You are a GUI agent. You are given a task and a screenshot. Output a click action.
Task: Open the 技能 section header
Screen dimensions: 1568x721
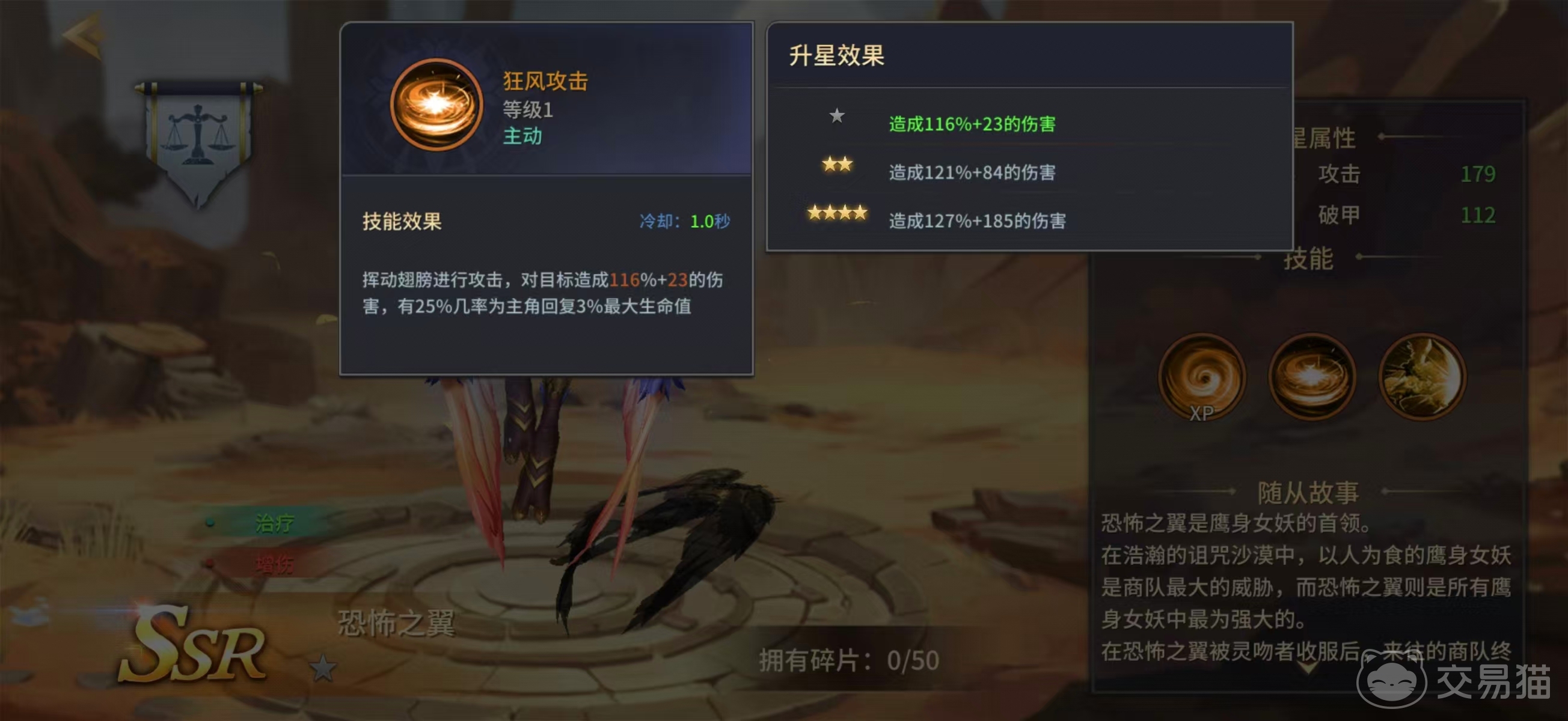tap(1308, 258)
